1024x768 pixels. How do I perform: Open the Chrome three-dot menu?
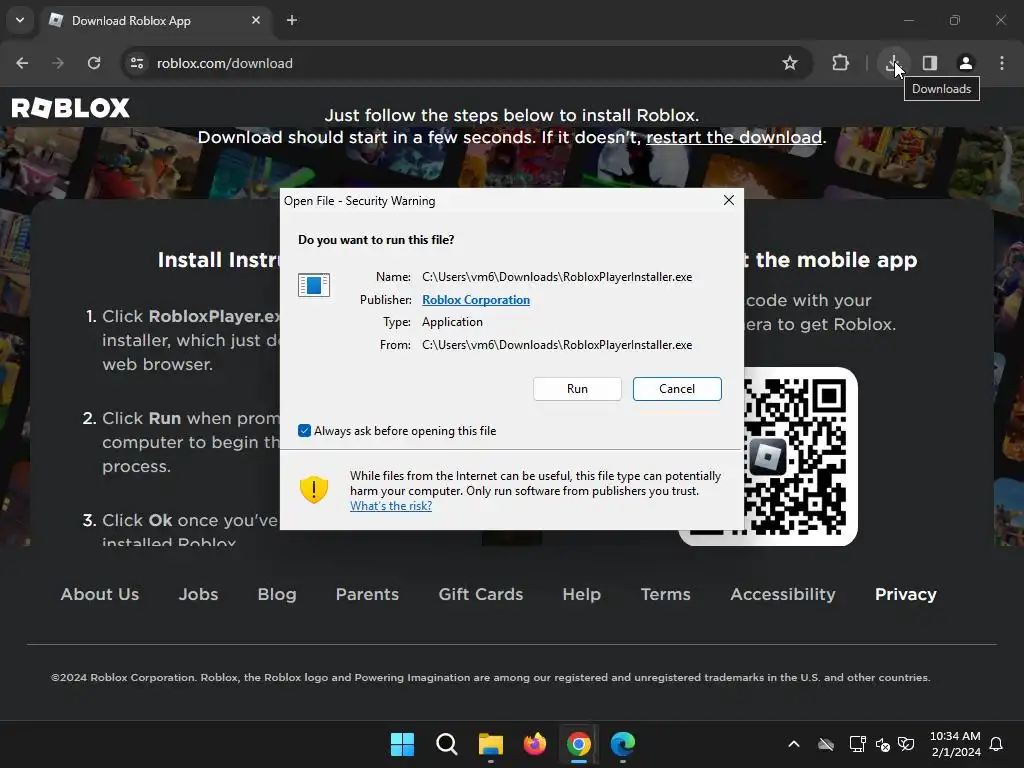[x=1002, y=63]
